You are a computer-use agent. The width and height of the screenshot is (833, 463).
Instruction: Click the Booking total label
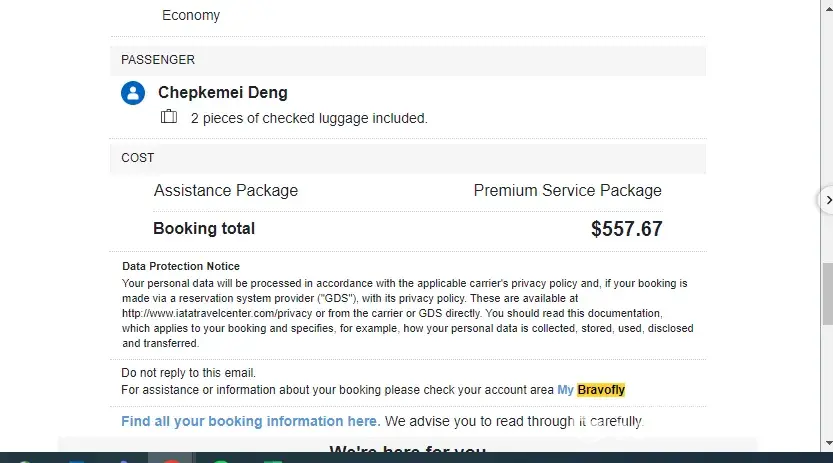[x=204, y=228]
